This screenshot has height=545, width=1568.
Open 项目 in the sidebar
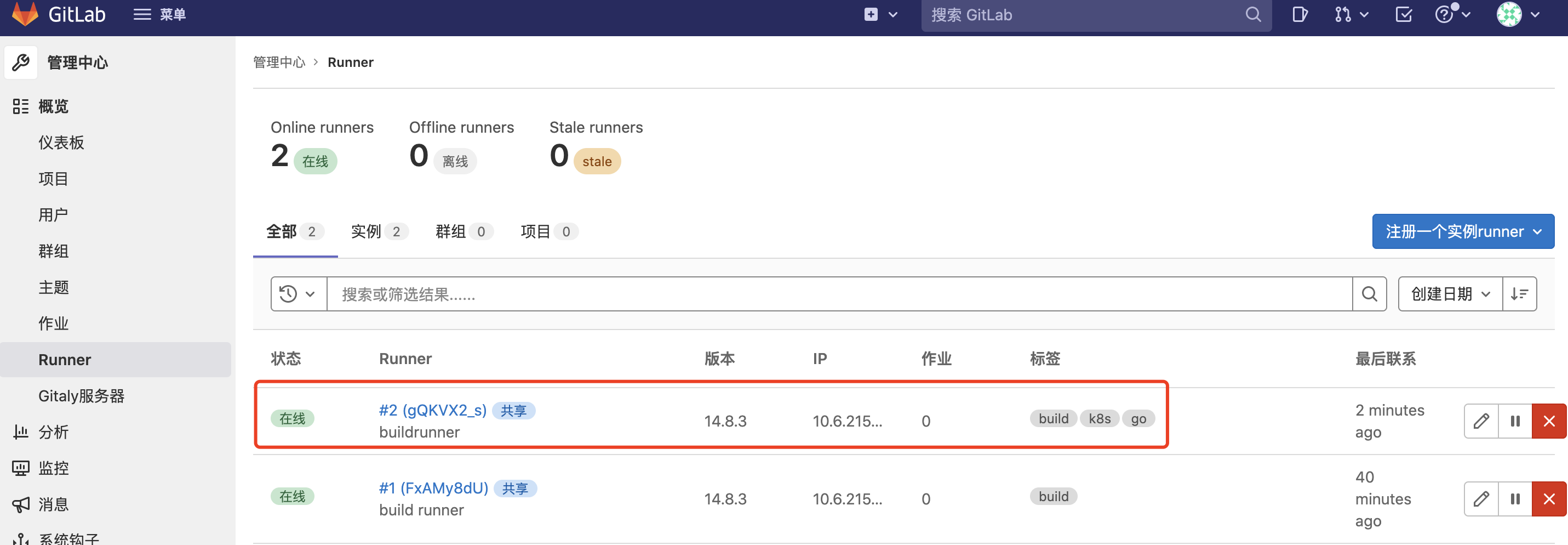[x=54, y=179]
